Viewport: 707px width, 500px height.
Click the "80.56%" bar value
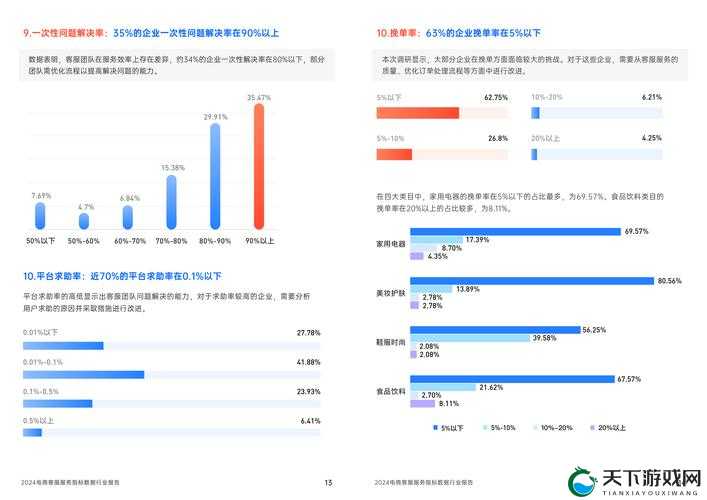[669, 281]
